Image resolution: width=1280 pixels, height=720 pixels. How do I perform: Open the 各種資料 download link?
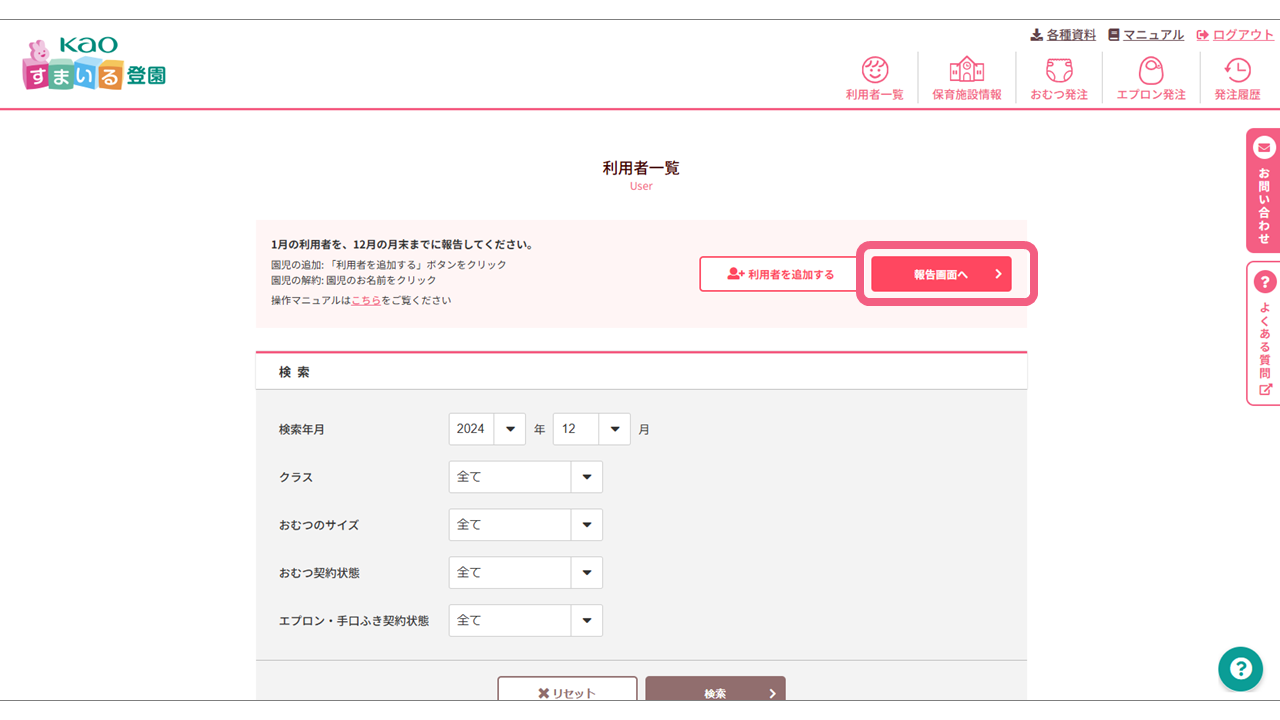1063,35
